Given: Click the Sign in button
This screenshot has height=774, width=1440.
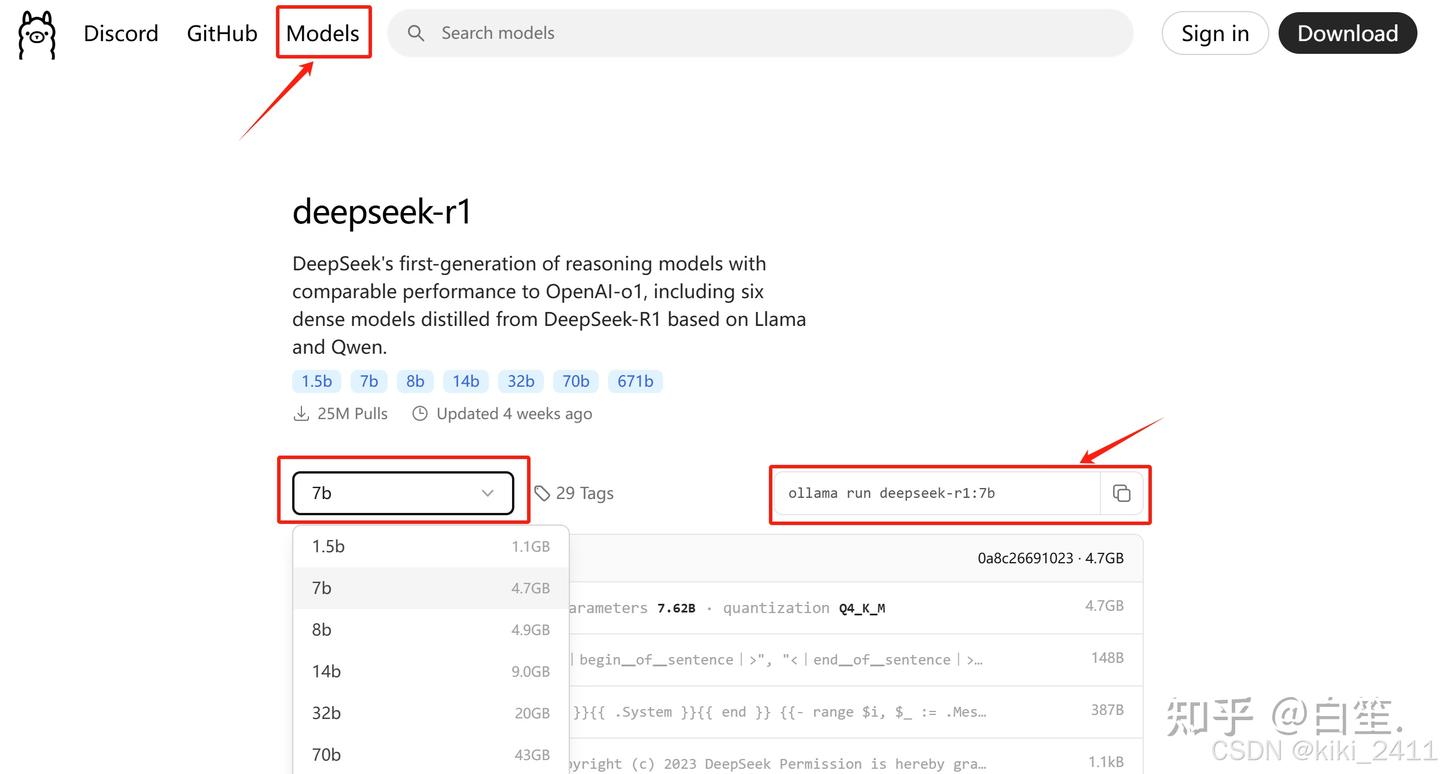Looking at the screenshot, I should [1214, 32].
